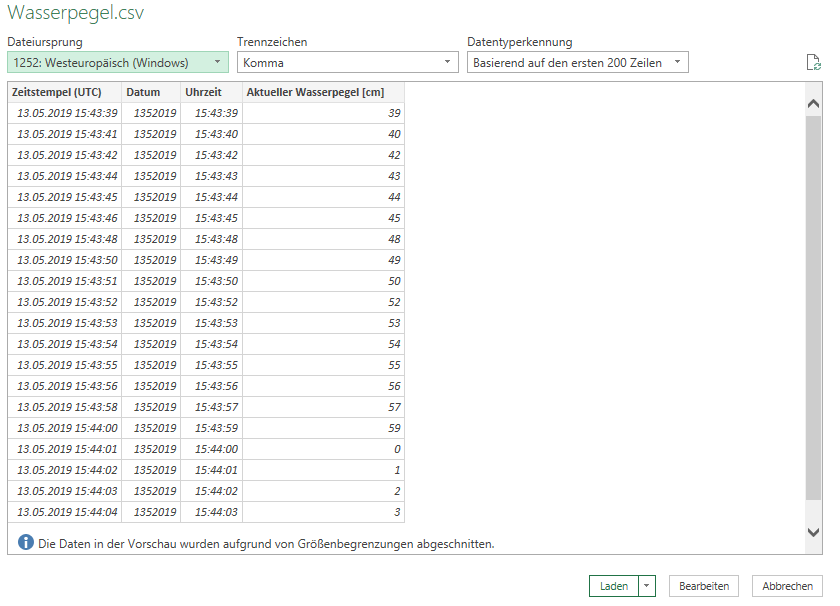Click the Bearbeiten button
The image size is (840, 606).
[x=704, y=586]
